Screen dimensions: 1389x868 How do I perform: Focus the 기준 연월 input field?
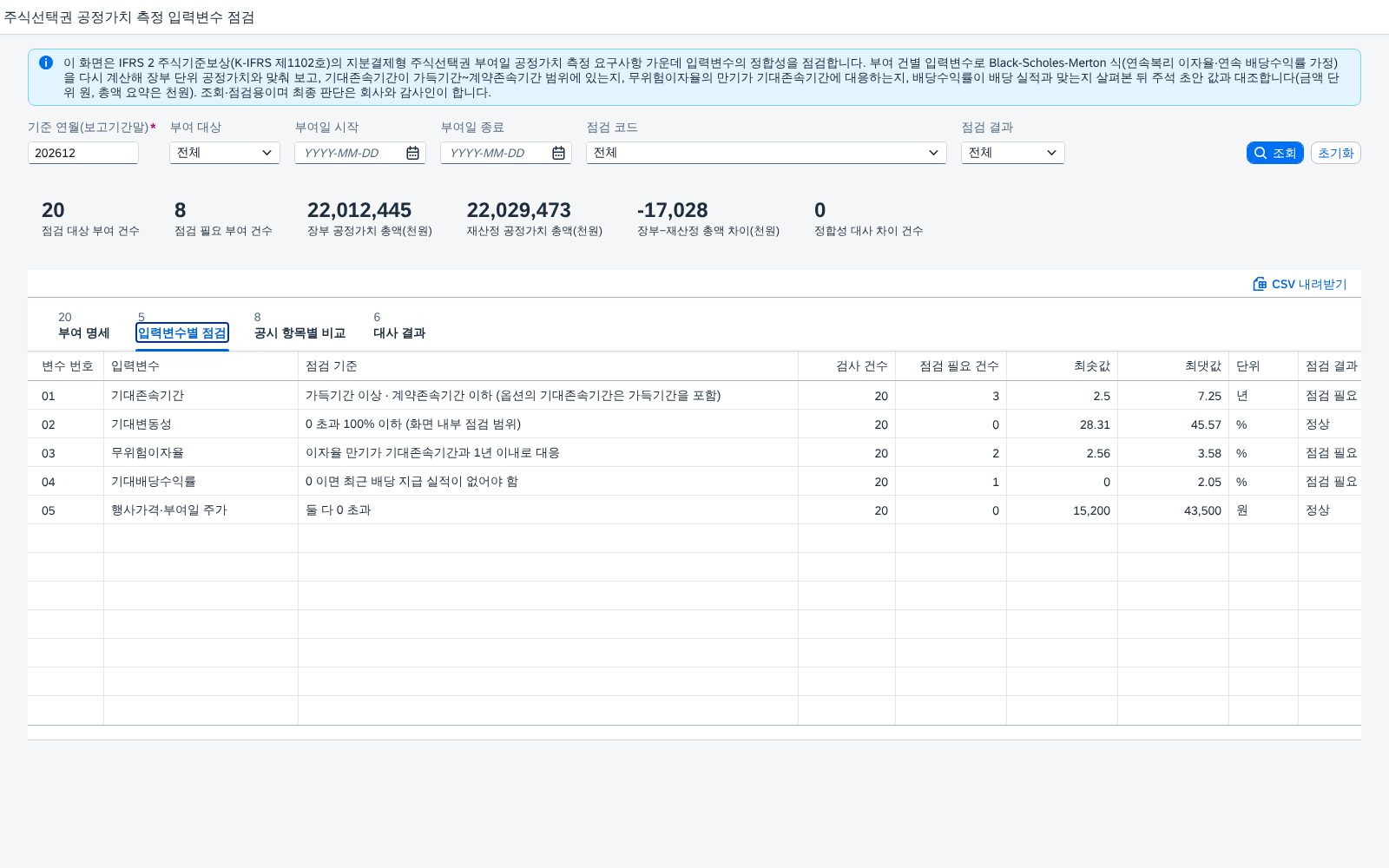point(83,153)
